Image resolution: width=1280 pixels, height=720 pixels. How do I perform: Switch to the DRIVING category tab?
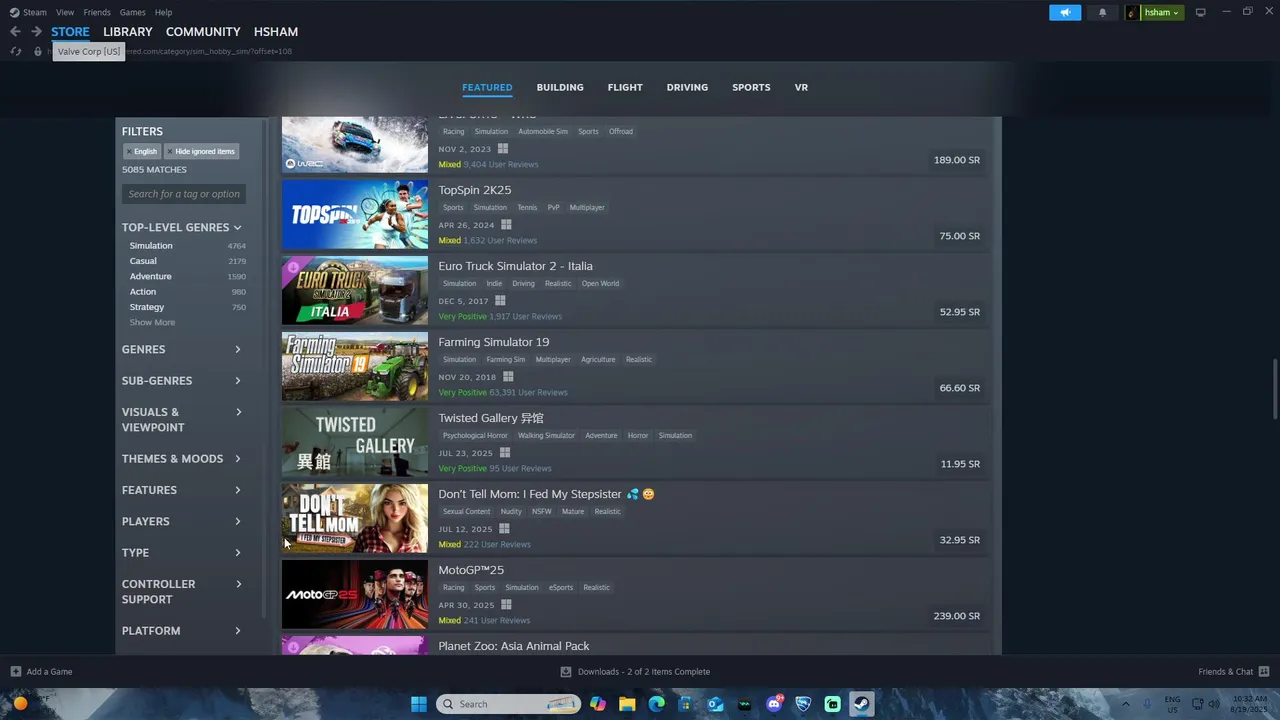[687, 87]
